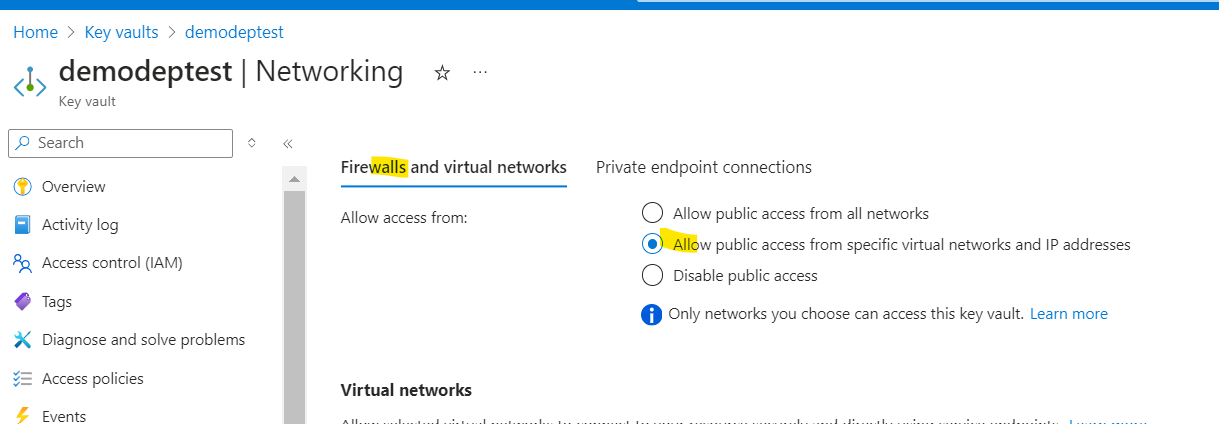
Task: Click 'Only networks you choose' info text
Action: point(846,314)
